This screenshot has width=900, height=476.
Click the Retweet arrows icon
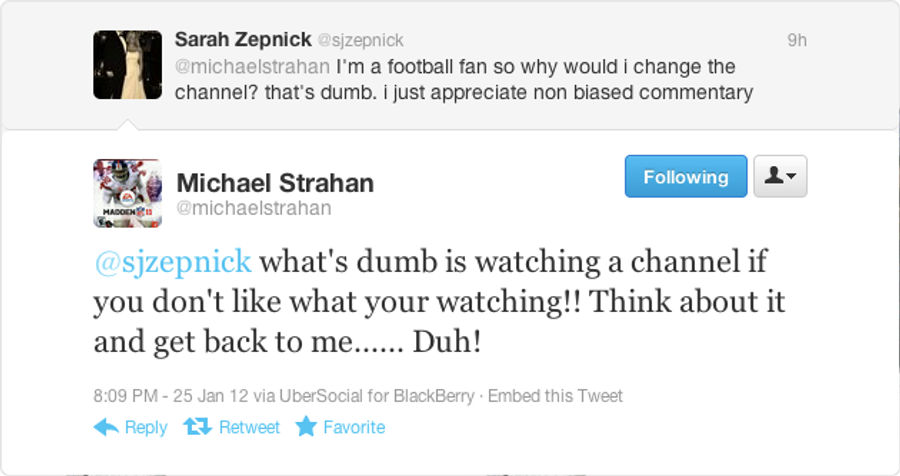(x=197, y=427)
